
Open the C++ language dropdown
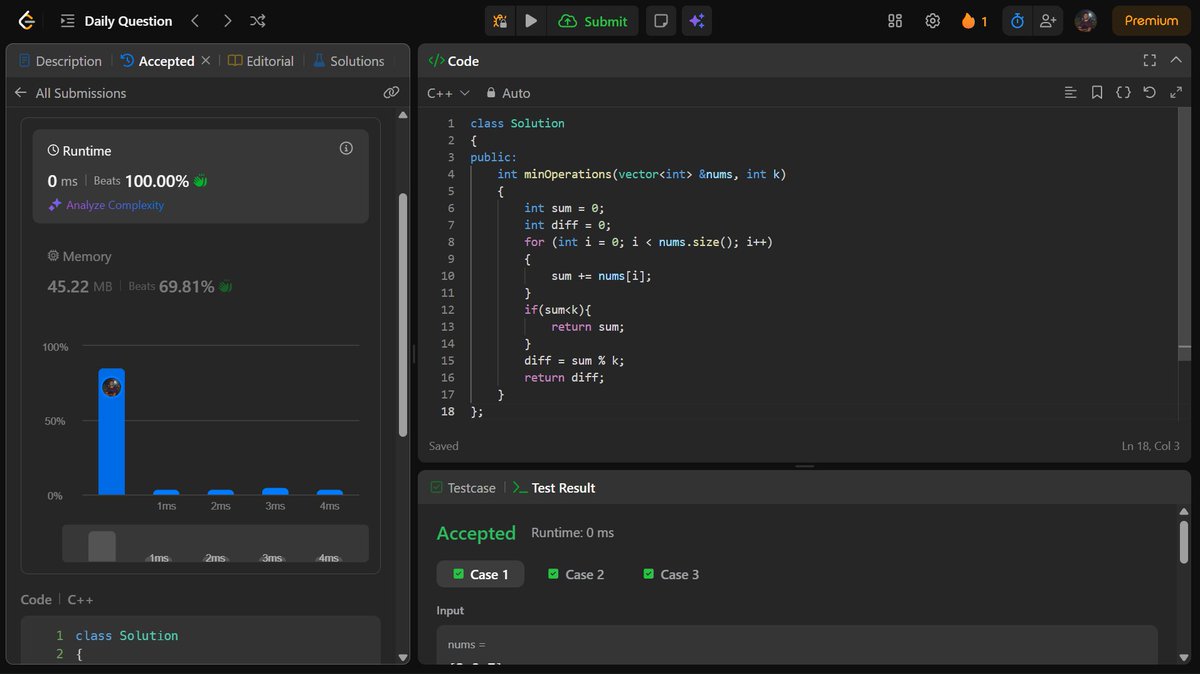pos(448,93)
